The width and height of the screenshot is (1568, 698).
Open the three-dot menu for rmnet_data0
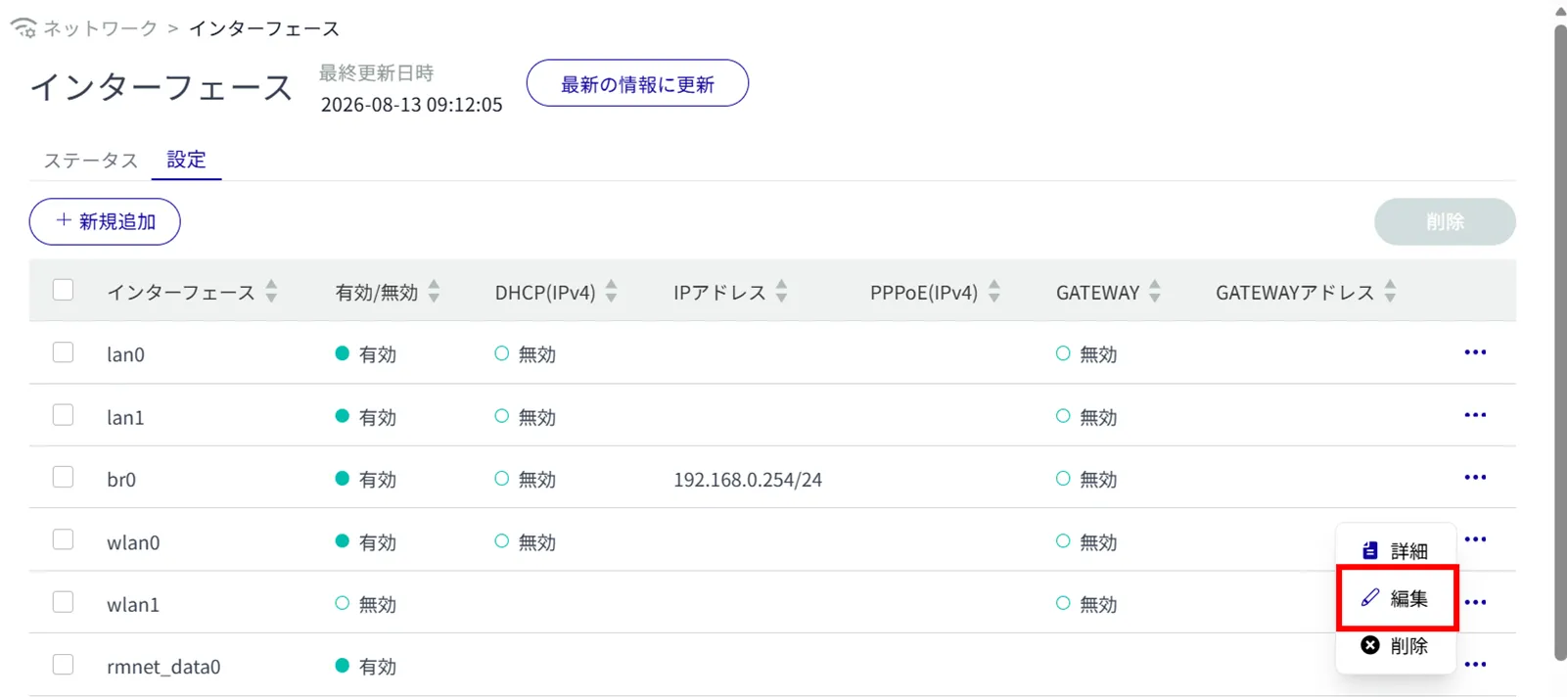(x=1475, y=665)
